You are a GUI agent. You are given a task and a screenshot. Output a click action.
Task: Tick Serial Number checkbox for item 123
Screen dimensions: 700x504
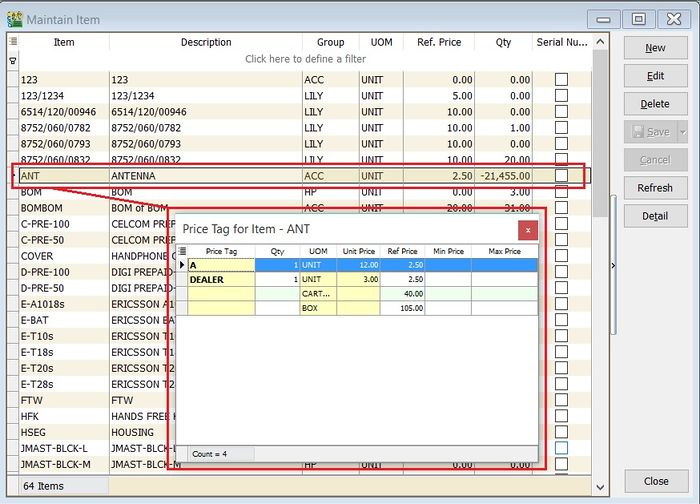tap(561, 79)
